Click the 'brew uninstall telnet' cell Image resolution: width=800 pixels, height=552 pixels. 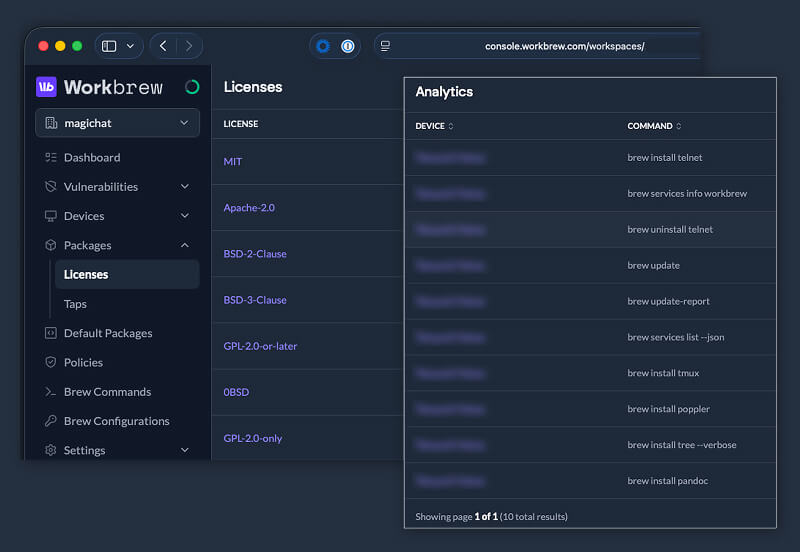coord(670,230)
